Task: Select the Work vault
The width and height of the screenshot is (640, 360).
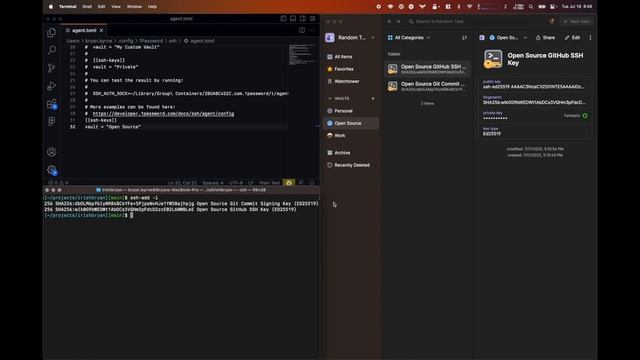Action: [351, 136]
